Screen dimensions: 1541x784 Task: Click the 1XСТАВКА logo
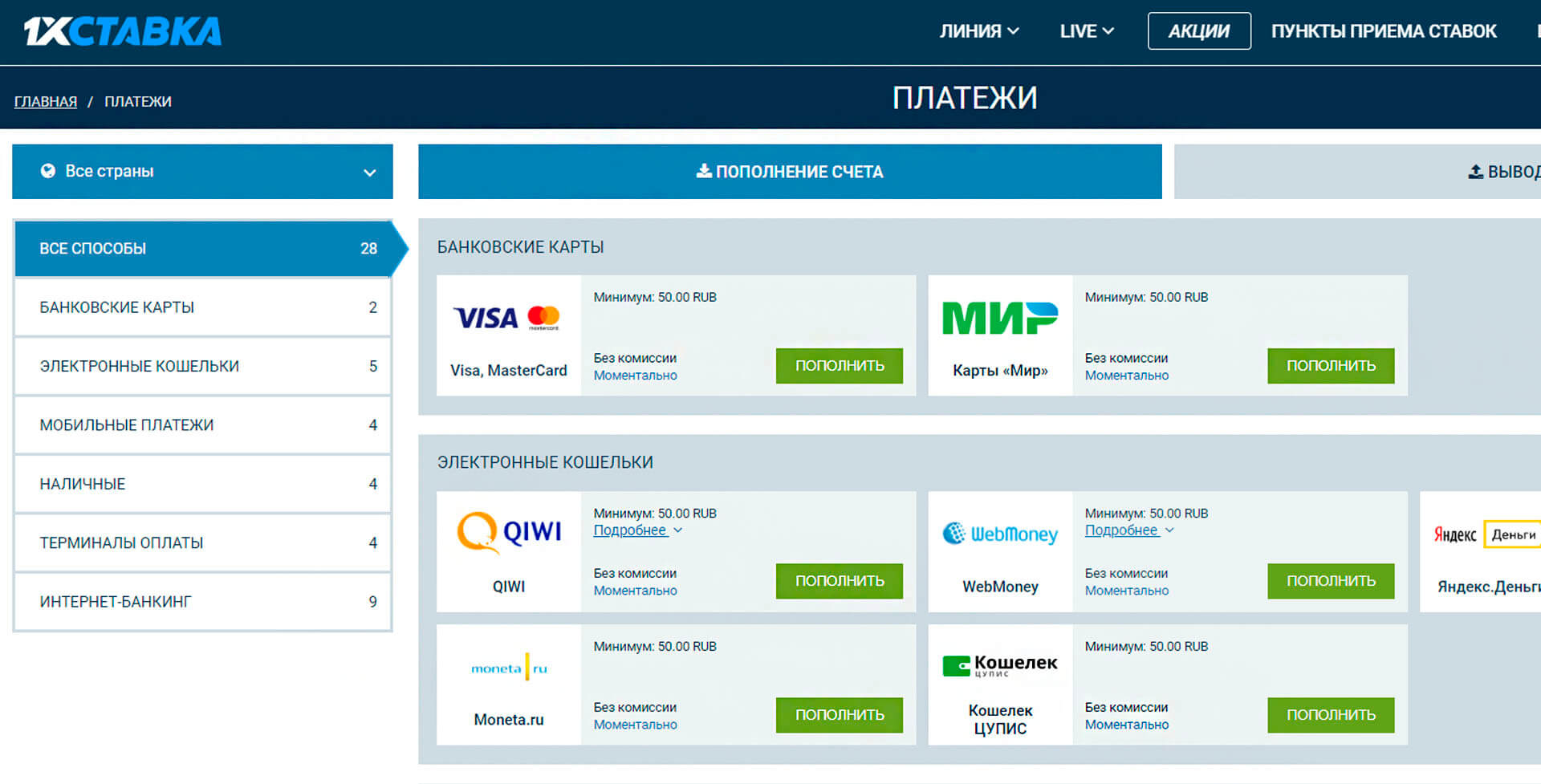pyautogui.click(x=123, y=31)
